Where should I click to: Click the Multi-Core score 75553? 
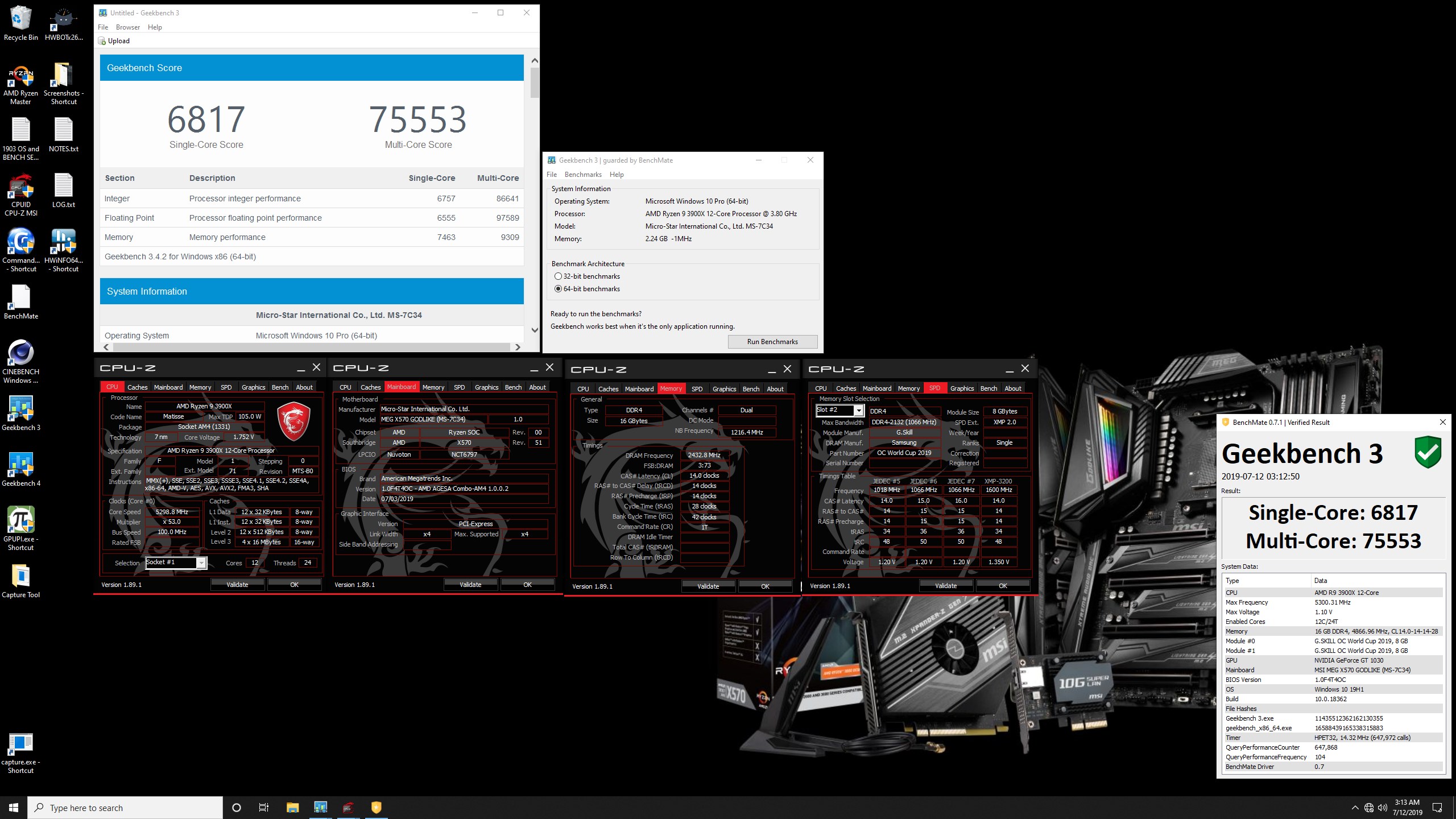click(418, 119)
